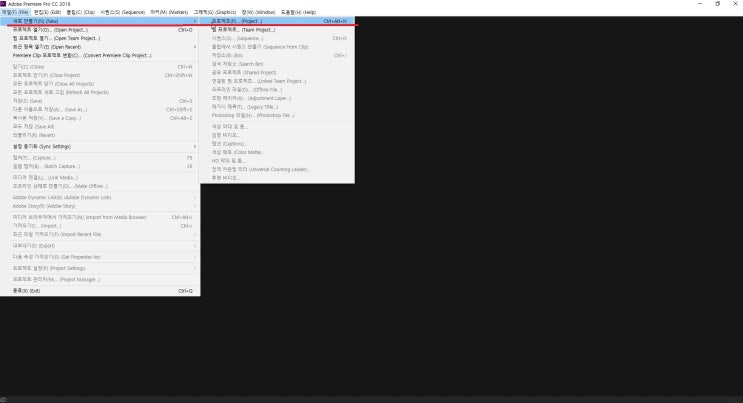This screenshot has height=403, width=743.
Task: Open the Help menu
Action: tap(298, 12)
